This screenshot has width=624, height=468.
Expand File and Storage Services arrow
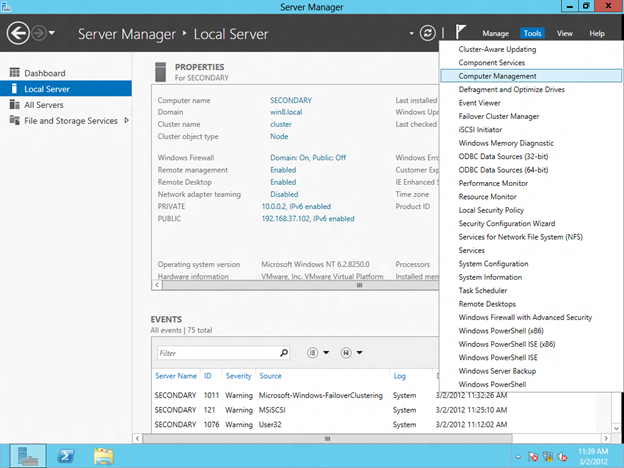tap(125, 121)
